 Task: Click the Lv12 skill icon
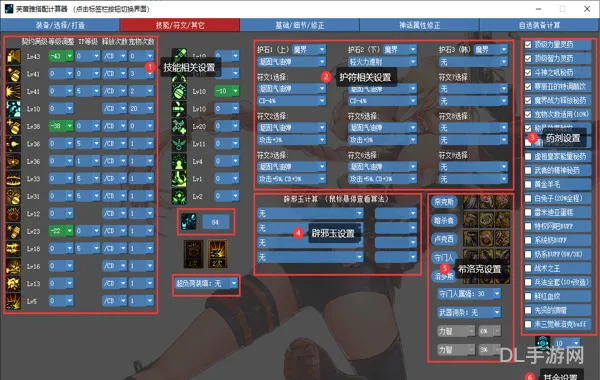point(13,214)
